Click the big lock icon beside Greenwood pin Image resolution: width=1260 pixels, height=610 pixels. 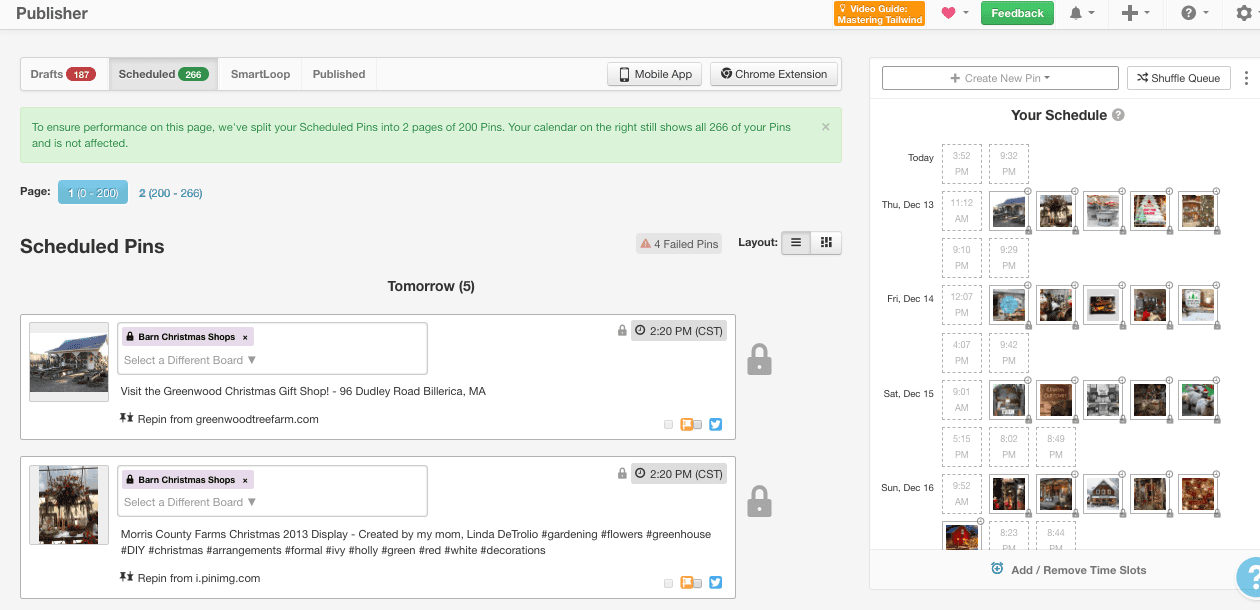(759, 359)
